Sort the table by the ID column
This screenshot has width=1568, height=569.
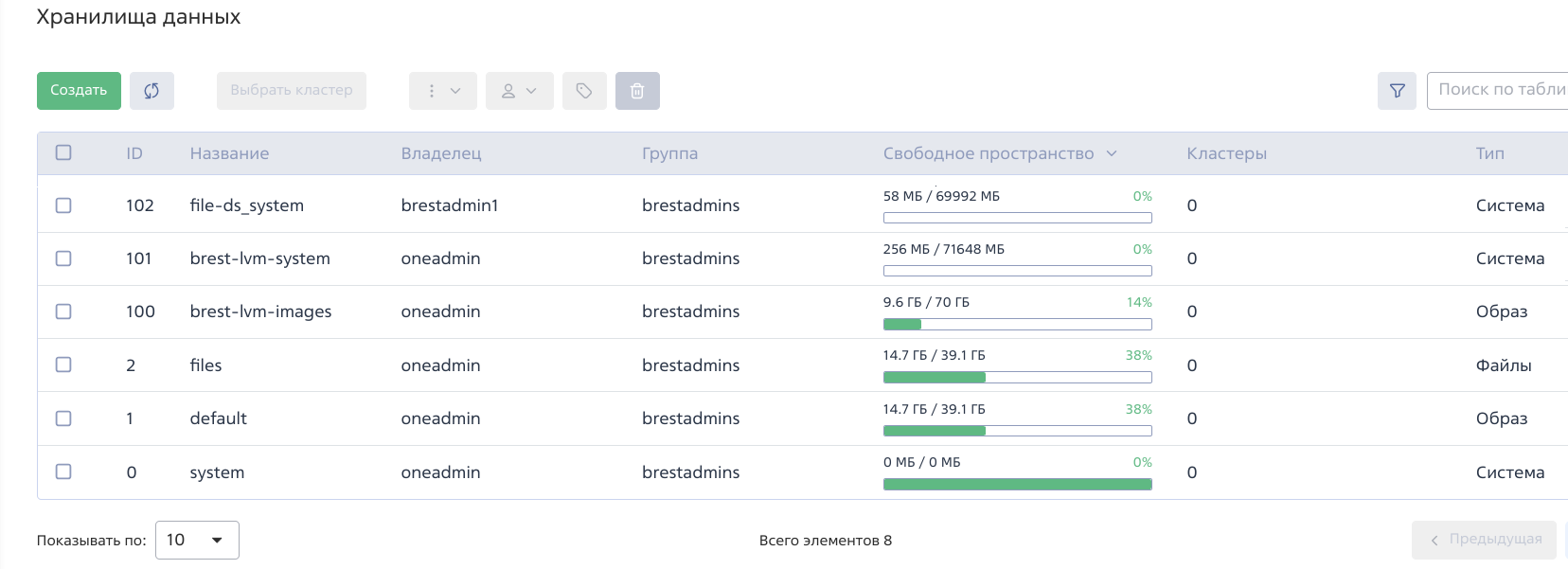click(x=134, y=153)
